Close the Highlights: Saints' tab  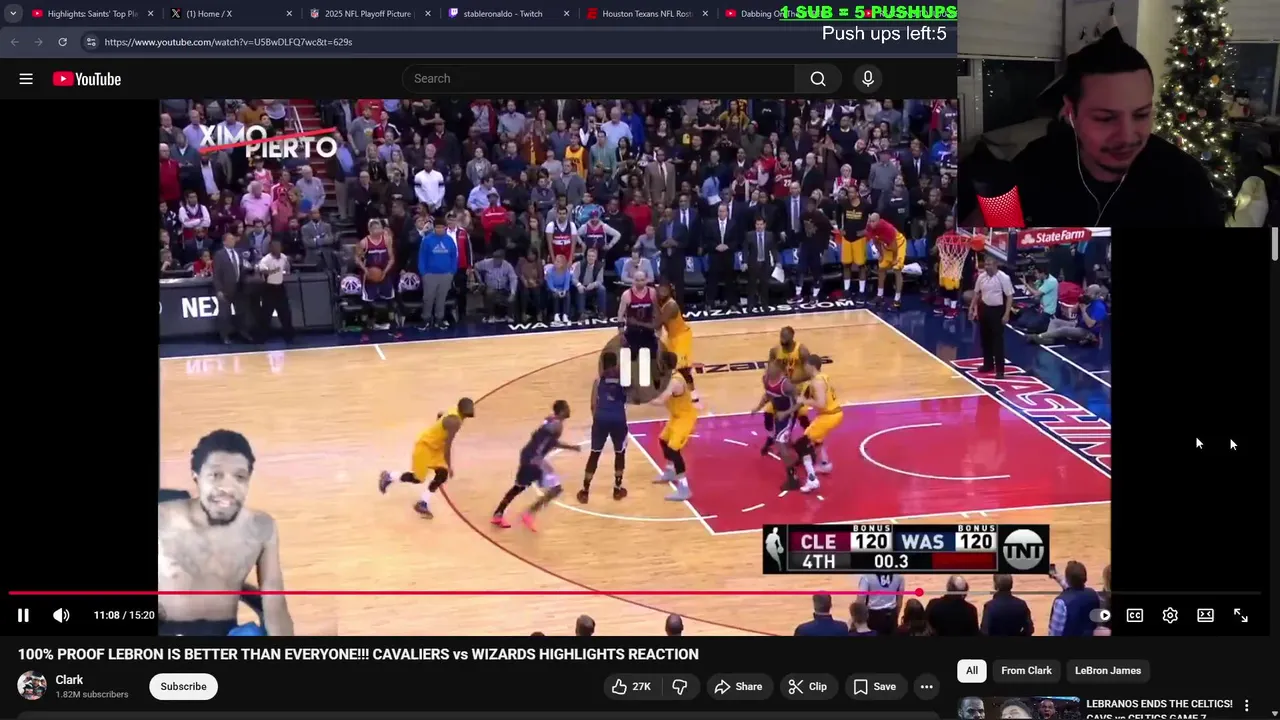click(x=151, y=14)
